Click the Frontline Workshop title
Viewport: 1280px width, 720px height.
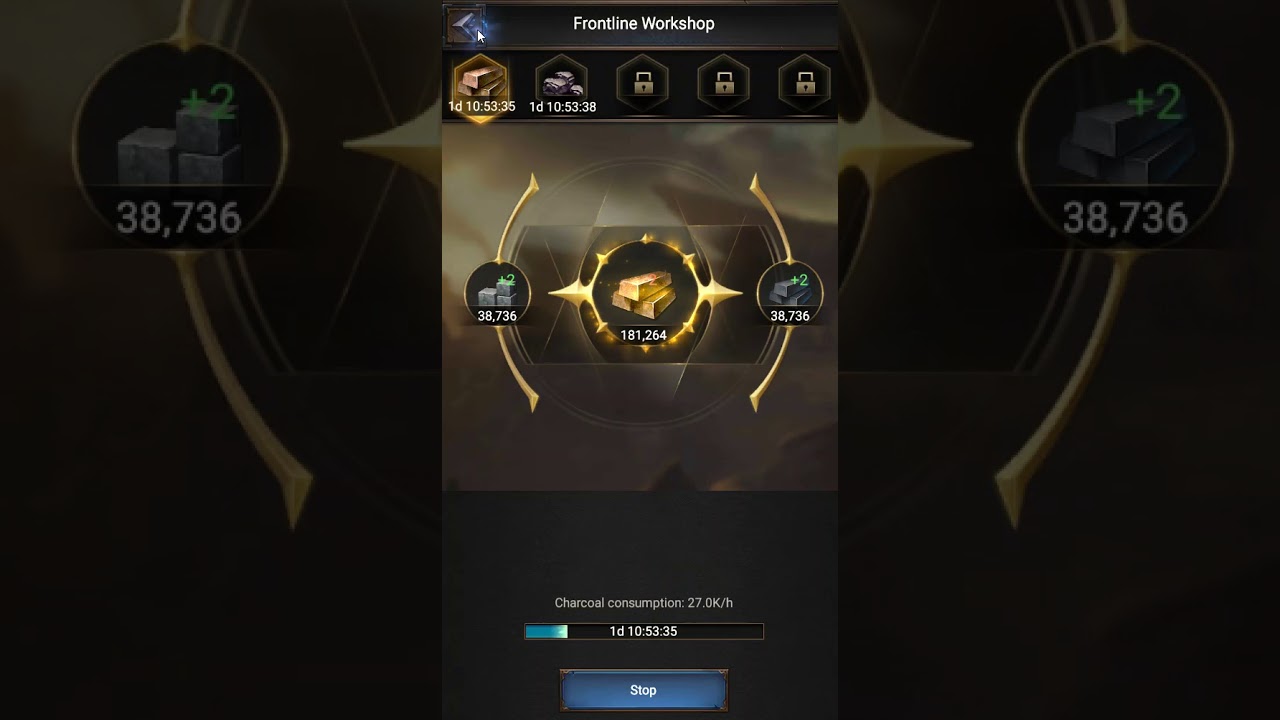pos(643,23)
